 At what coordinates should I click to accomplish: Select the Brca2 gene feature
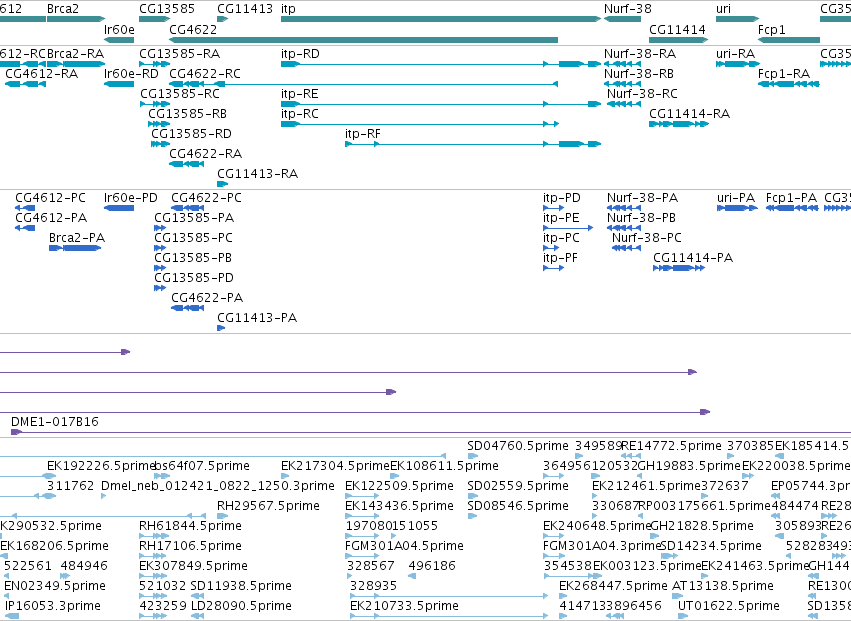coord(76,20)
